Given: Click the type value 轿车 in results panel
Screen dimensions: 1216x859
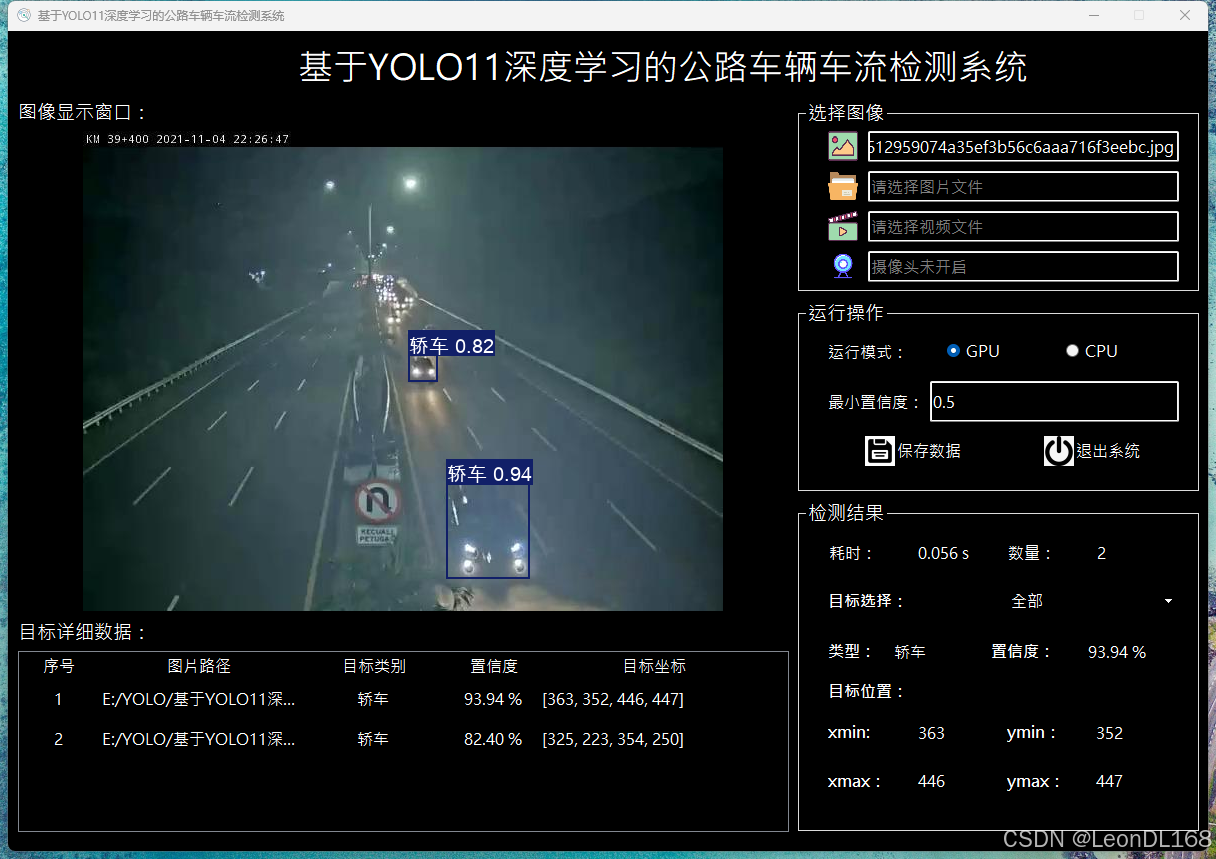Looking at the screenshot, I should (x=910, y=652).
